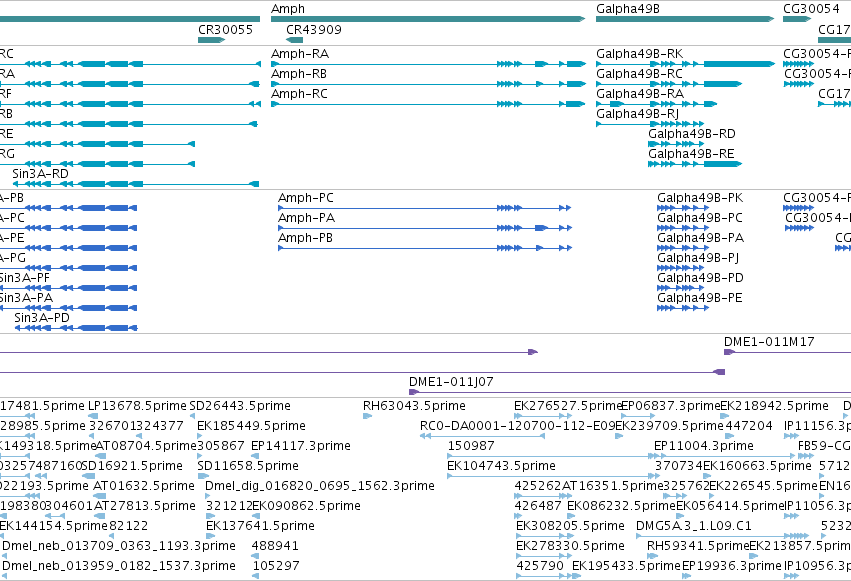This screenshot has height=581, width=851.
Task: Click the 425790 feature label
Action: [539, 566]
